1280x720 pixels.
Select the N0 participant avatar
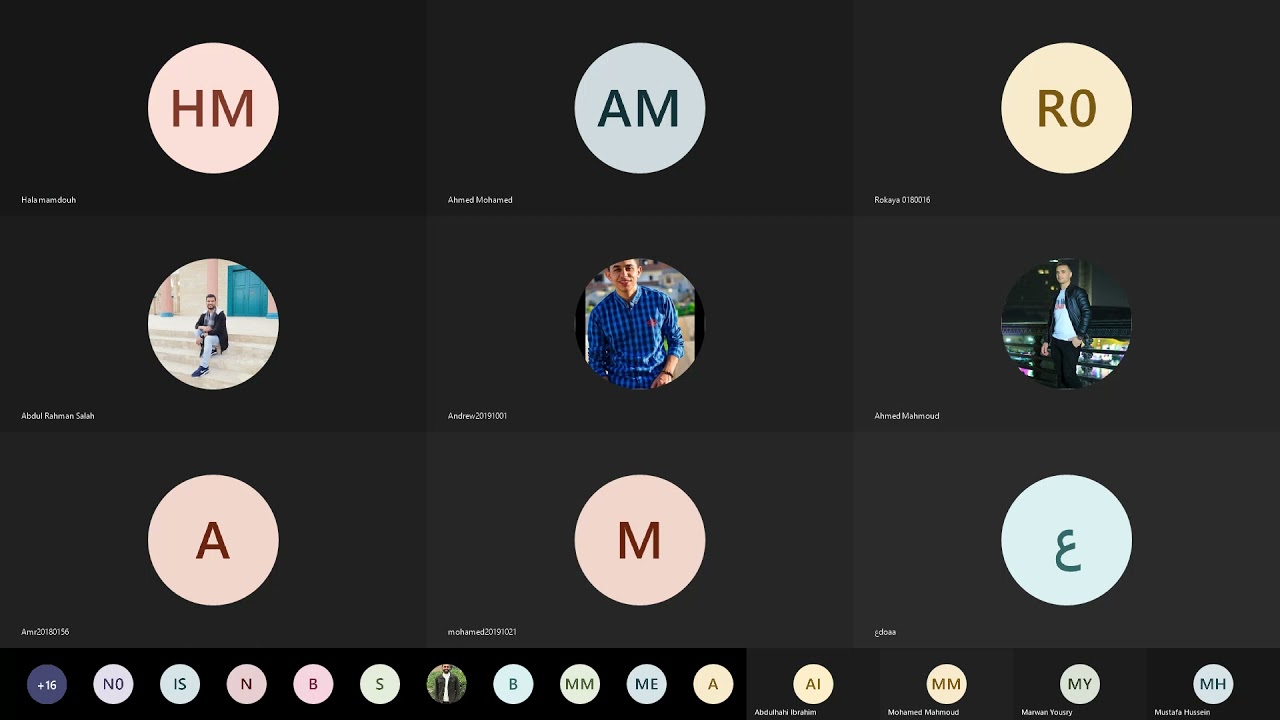(113, 684)
